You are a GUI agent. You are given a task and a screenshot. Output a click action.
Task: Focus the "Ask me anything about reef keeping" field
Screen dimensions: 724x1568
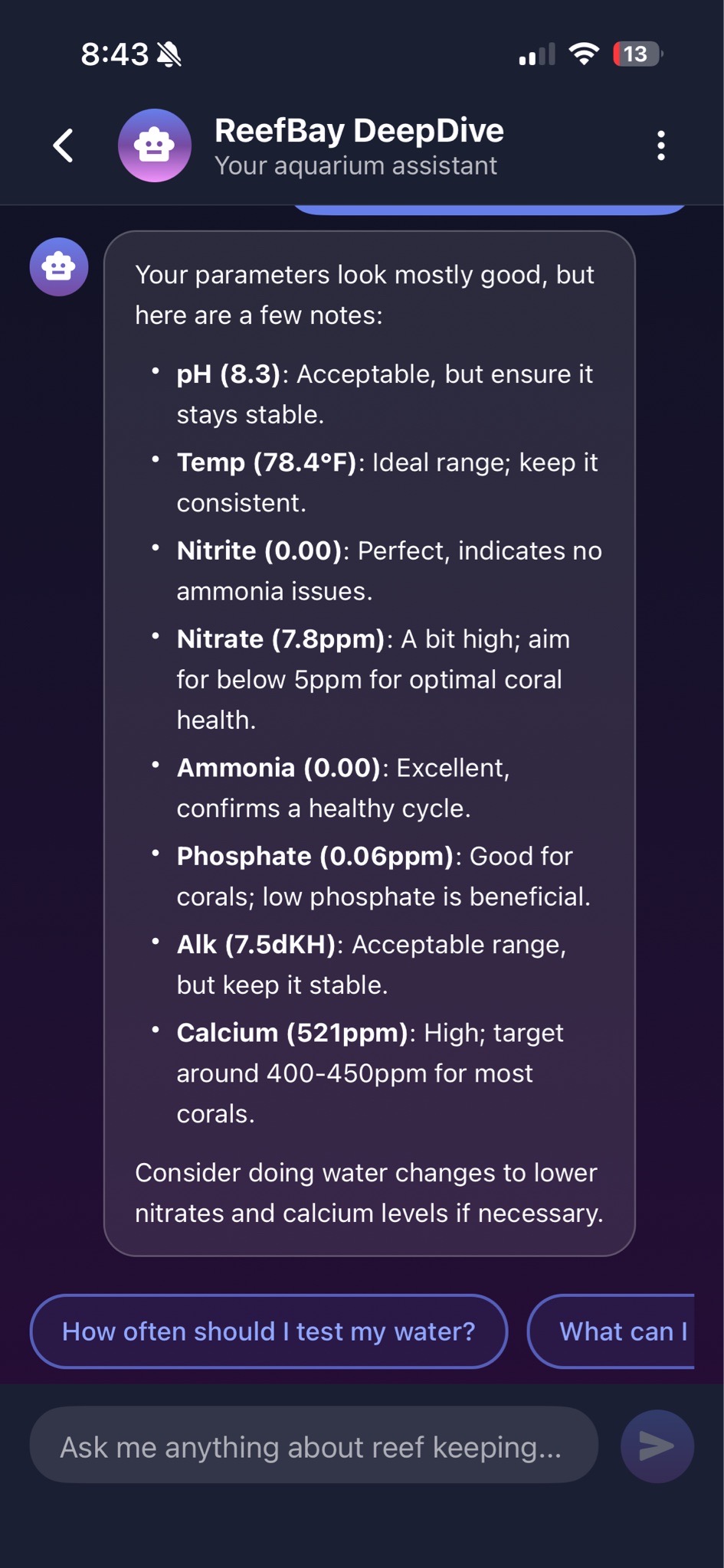(313, 1446)
